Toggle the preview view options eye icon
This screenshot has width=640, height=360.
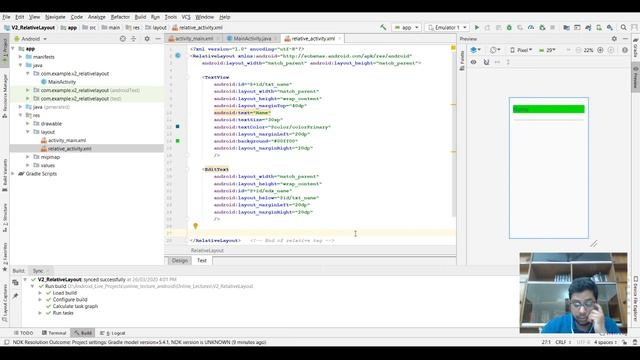[x=473, y=62]
